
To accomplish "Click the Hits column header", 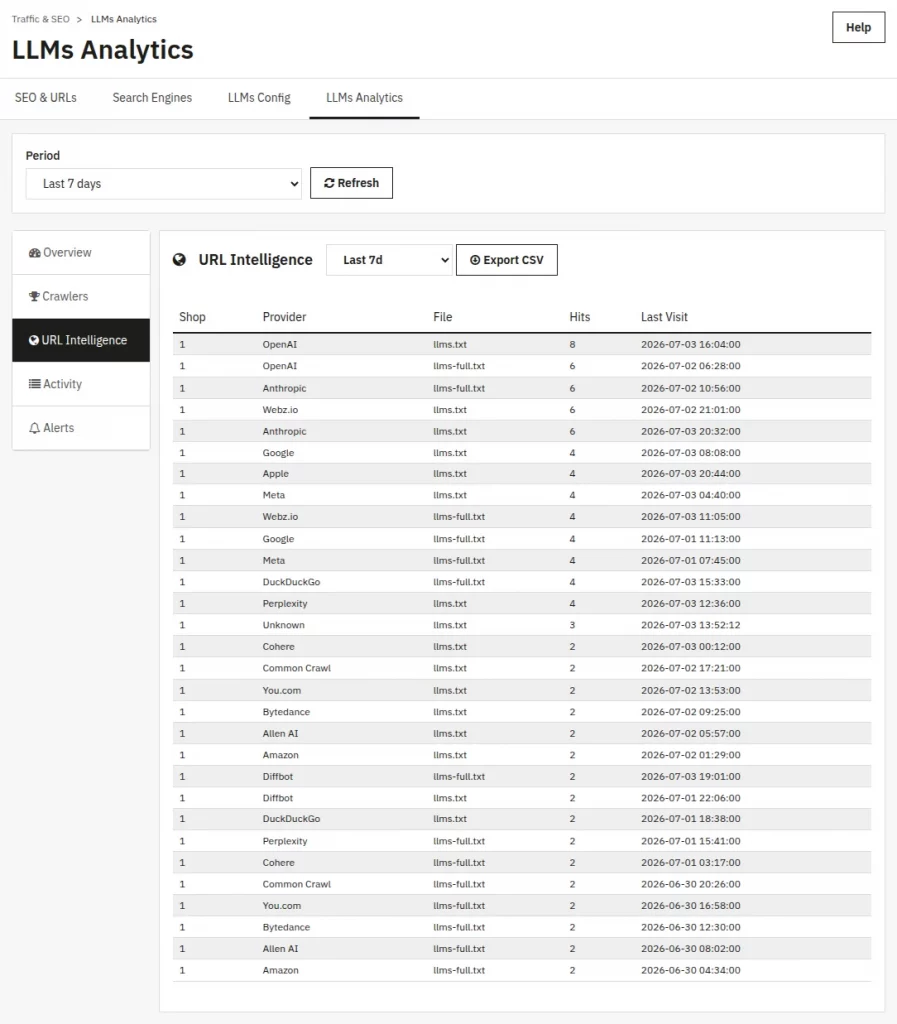I will tap(580, 317).
